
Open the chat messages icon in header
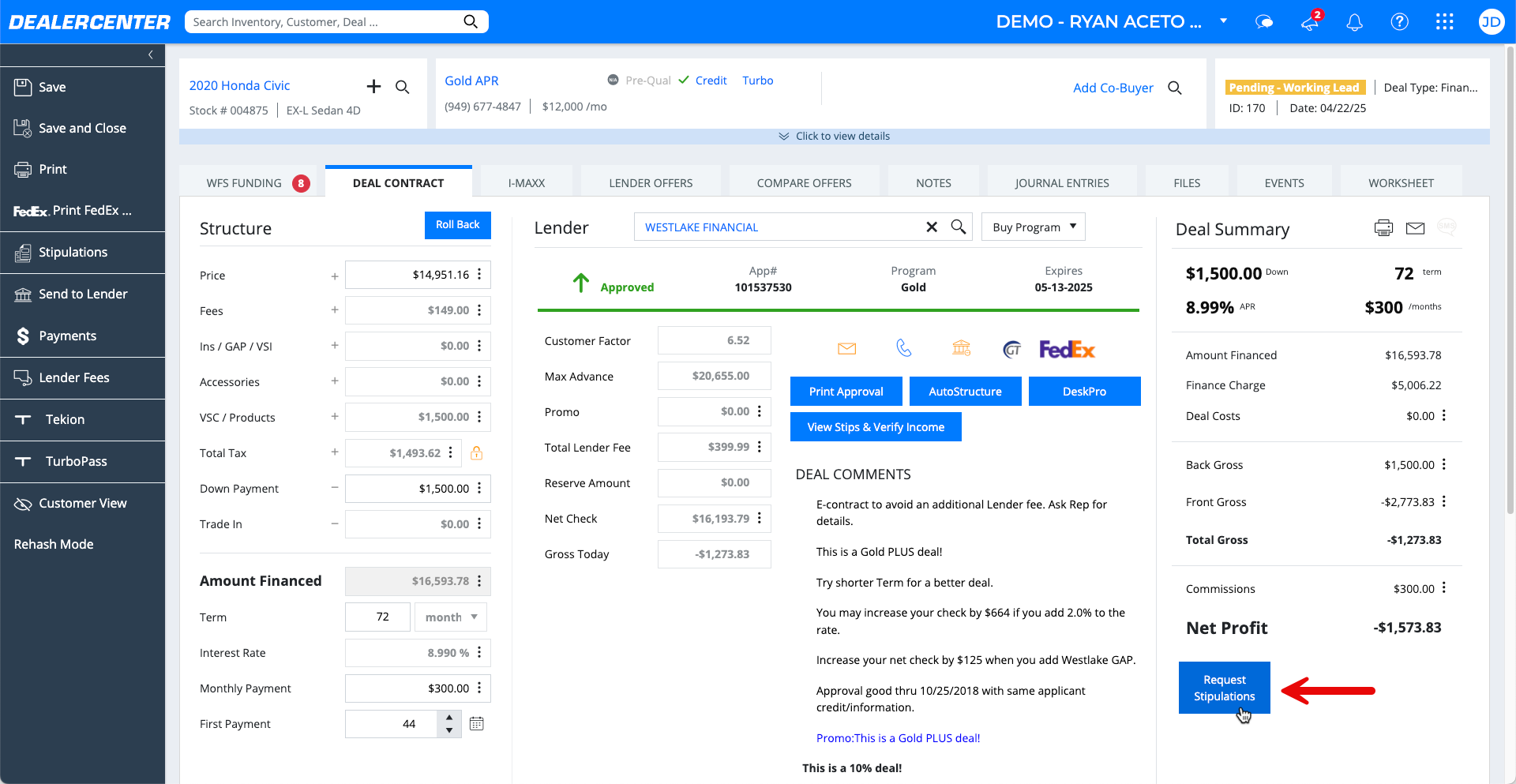pyautogui.click(x=1264, y=22)
